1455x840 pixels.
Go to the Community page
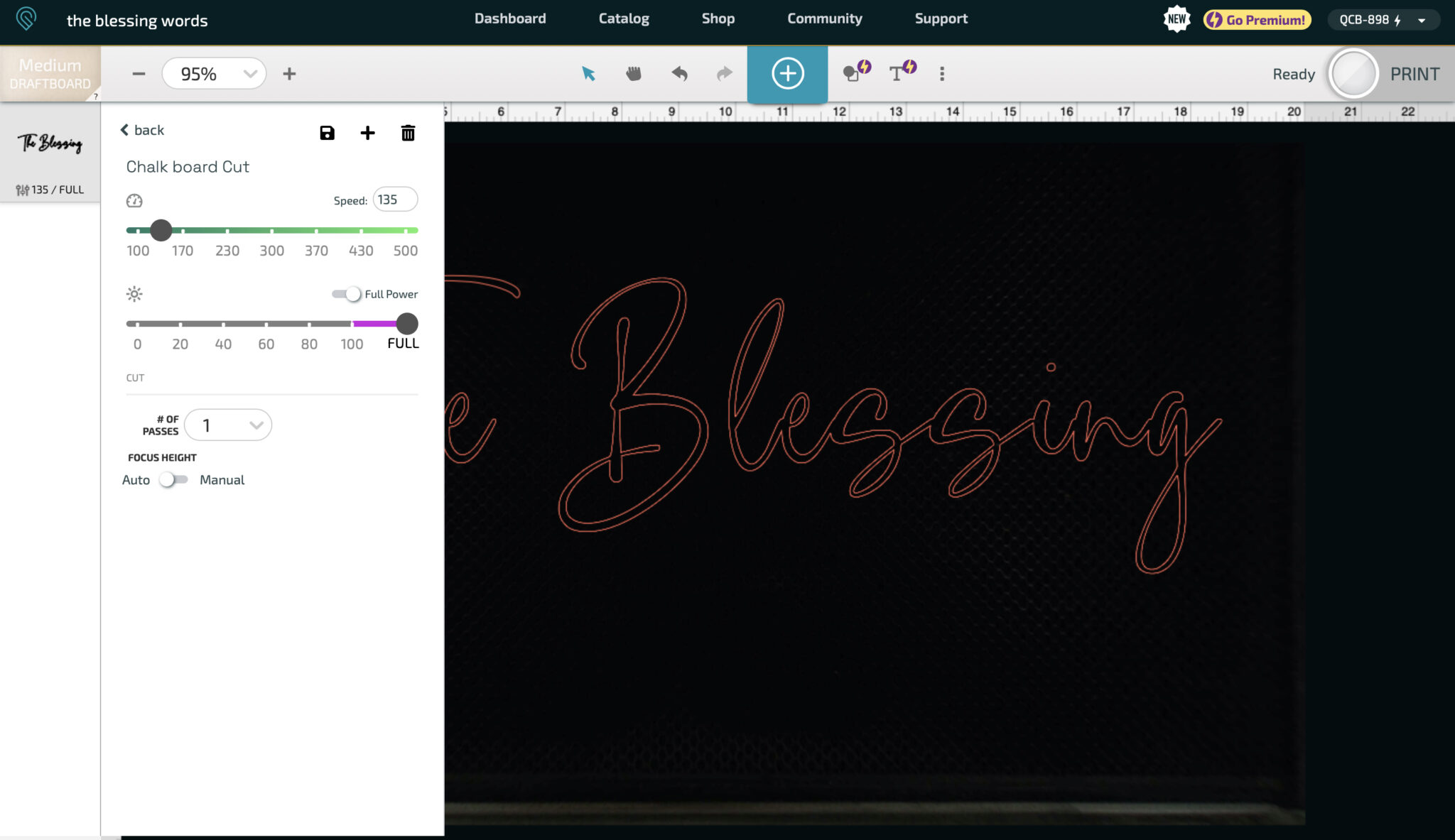point(824,18)
